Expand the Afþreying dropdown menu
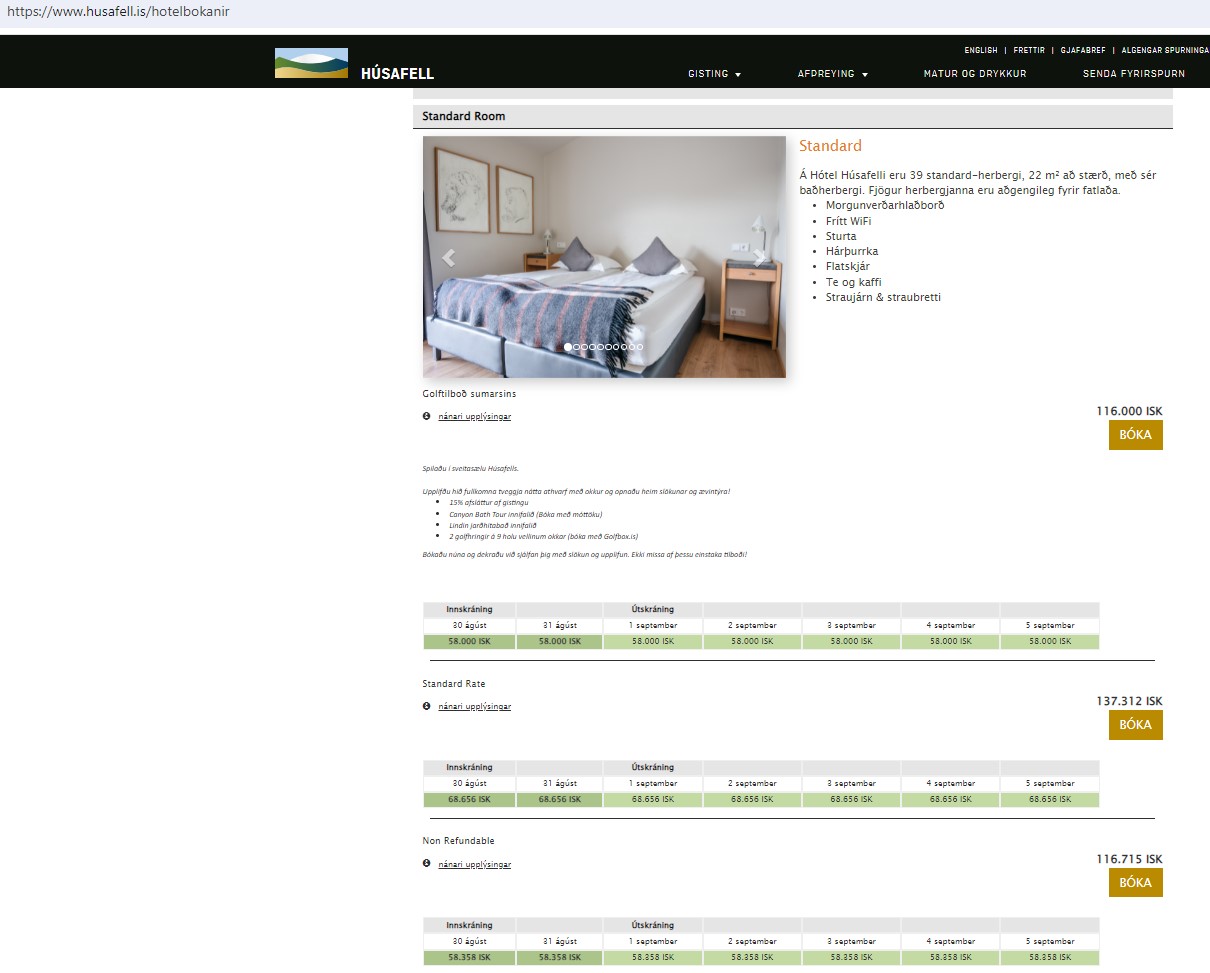The height and width of the screenshot is (973, 1210). pyautogui.click(x=832, y=74)
